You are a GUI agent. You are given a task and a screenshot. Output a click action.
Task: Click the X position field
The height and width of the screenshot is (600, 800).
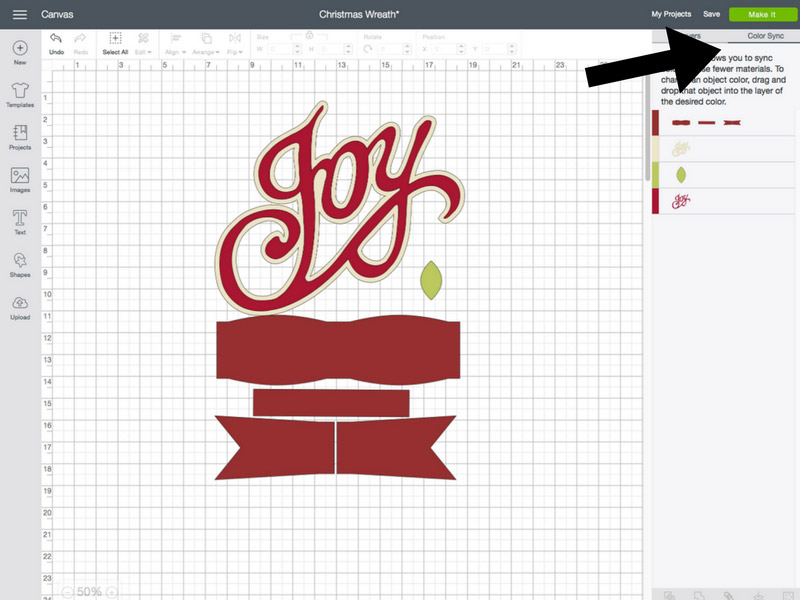pyautogui.click(x=443, y=49)
